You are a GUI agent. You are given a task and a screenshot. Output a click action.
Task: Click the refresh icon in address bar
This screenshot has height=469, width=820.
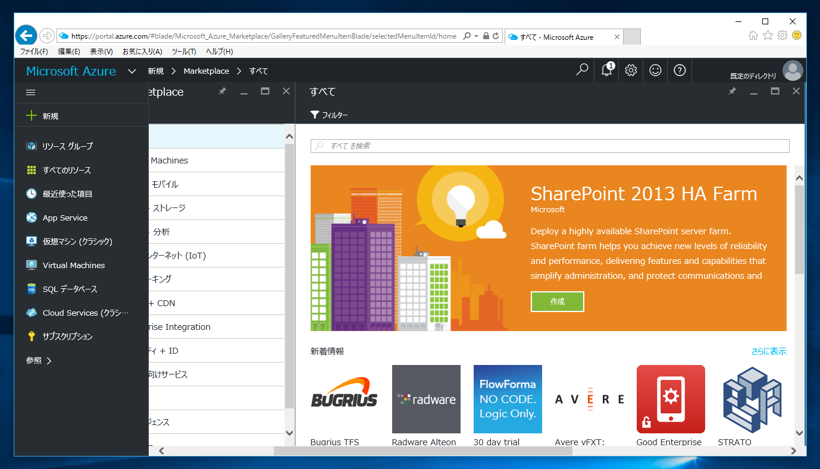[x=496, y=36]
